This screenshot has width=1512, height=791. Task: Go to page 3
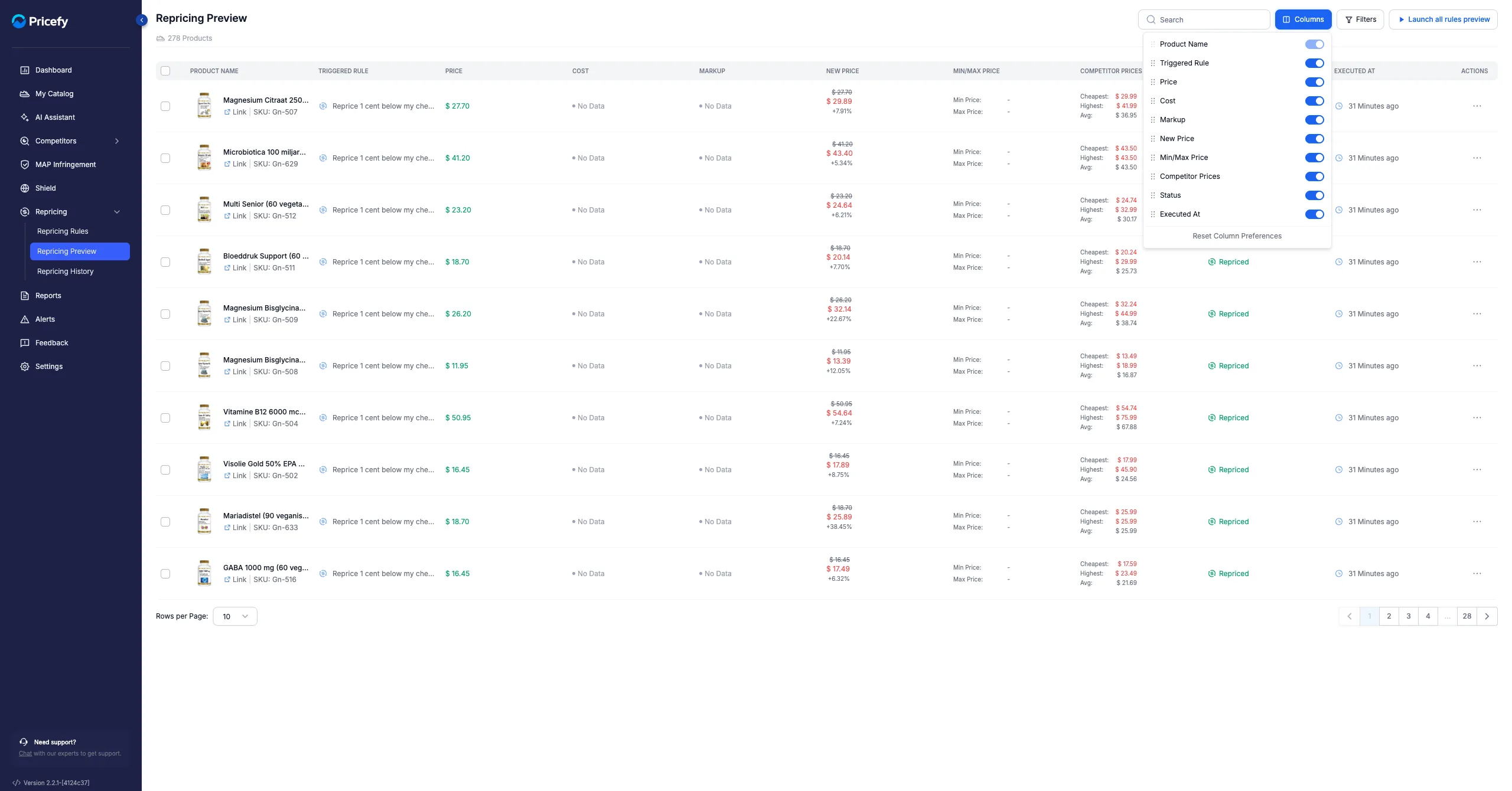[x=1408, y=616]
